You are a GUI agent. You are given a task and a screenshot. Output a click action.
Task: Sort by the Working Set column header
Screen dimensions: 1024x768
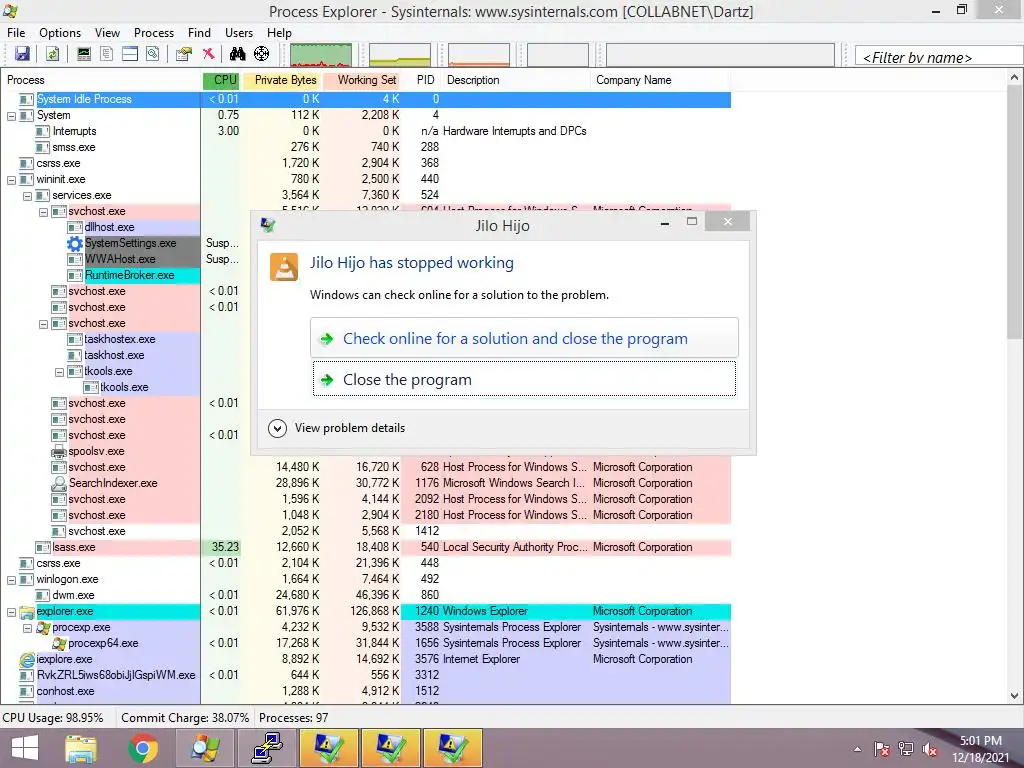[362, 80]
